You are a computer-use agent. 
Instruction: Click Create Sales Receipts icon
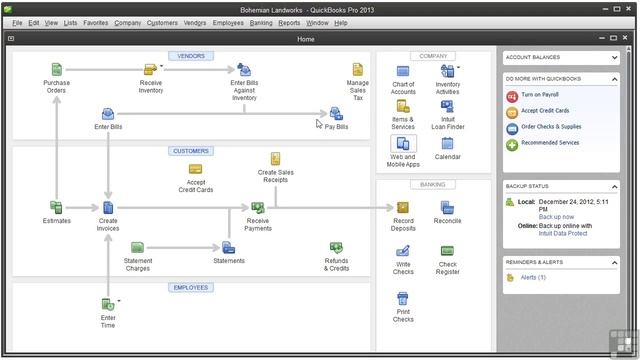tap(276, 159)
